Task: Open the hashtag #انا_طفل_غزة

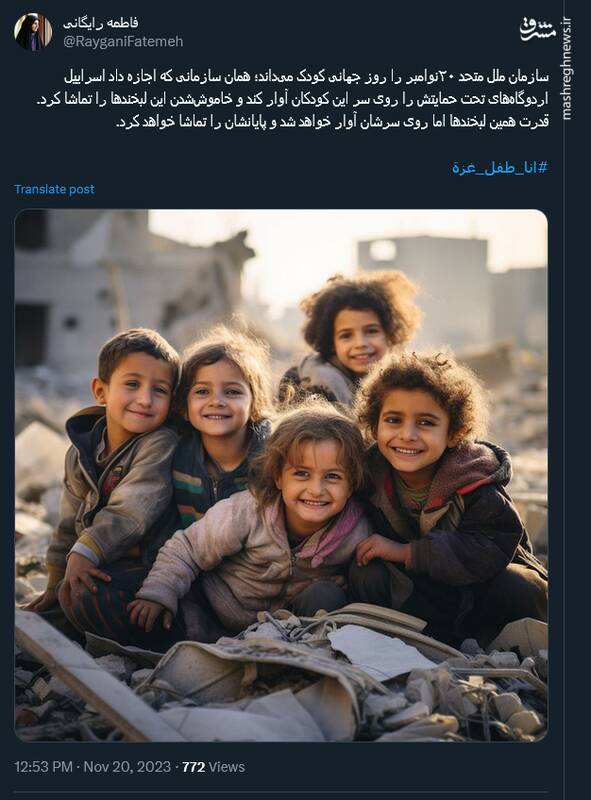Action: click(500, 168)
